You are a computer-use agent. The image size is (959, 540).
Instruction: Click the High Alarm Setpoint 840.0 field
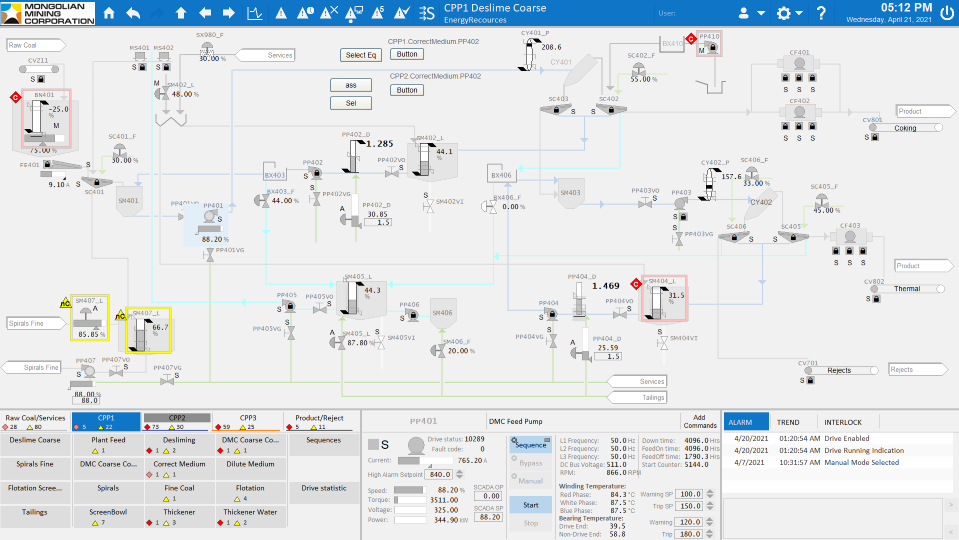click(440, 474)
